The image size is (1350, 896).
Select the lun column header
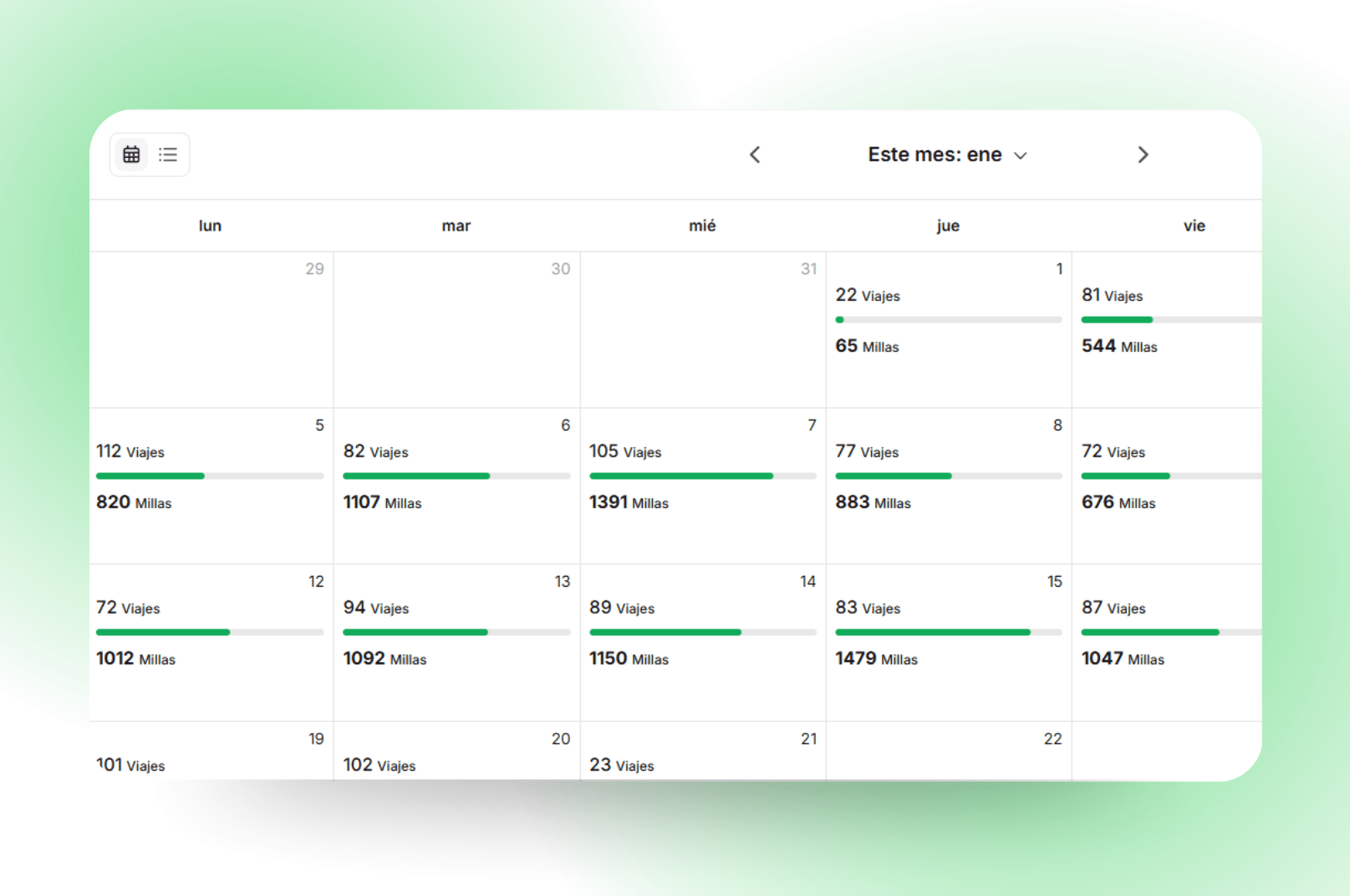pos(209,225)
